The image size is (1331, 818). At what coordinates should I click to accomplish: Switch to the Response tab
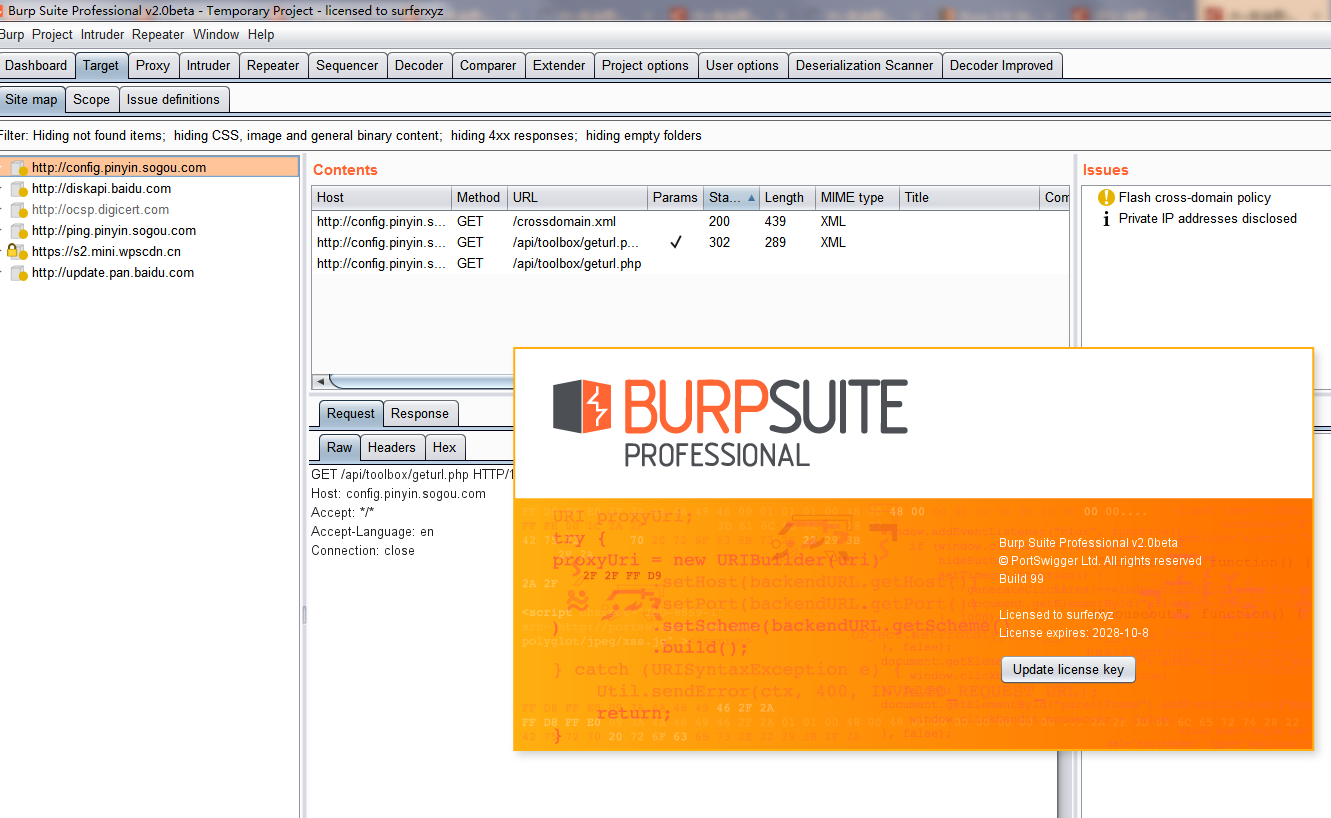click(x=420, y=413)
